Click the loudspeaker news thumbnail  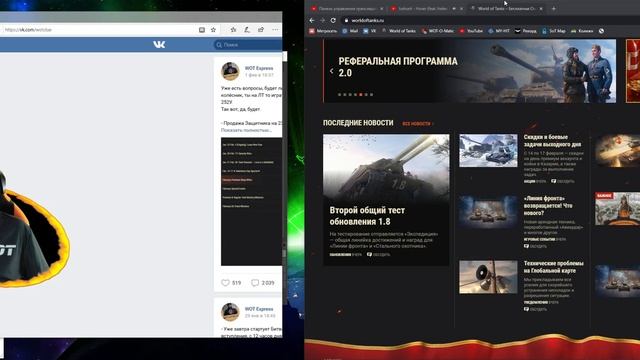point(488,277)
